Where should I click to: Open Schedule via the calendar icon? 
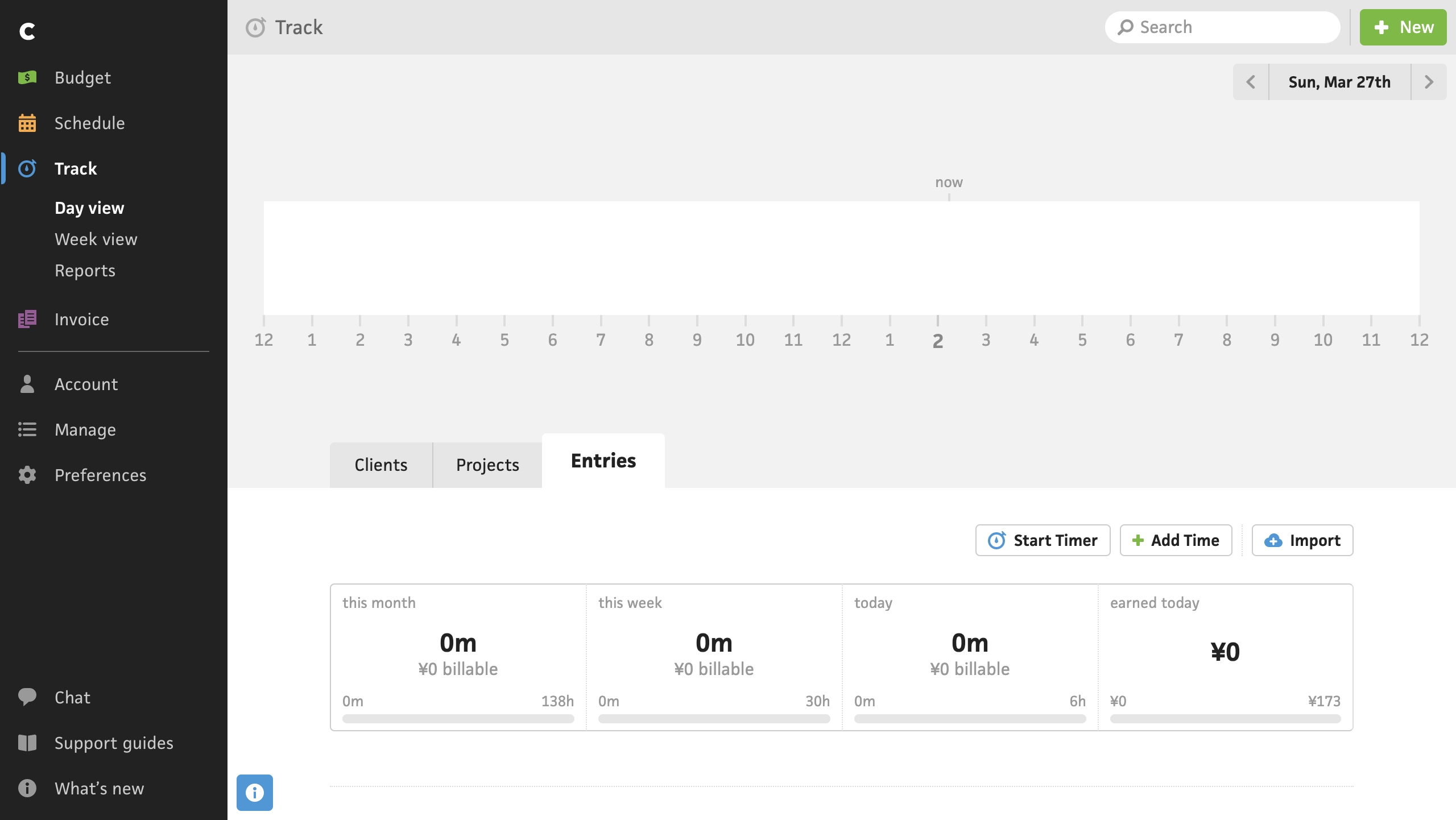[x=27, y=123]
